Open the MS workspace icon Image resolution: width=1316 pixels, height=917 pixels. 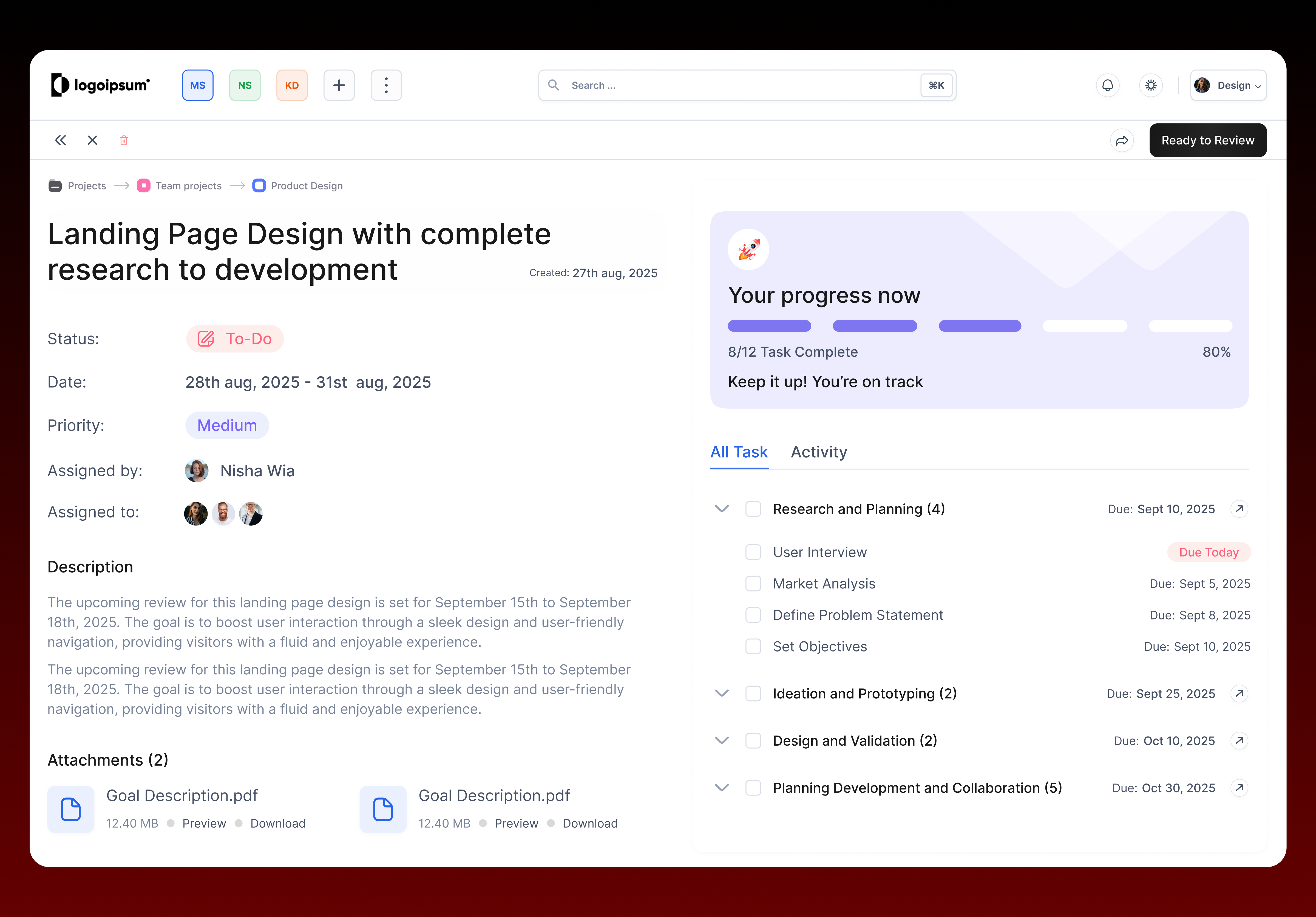[x=197, y=85]
